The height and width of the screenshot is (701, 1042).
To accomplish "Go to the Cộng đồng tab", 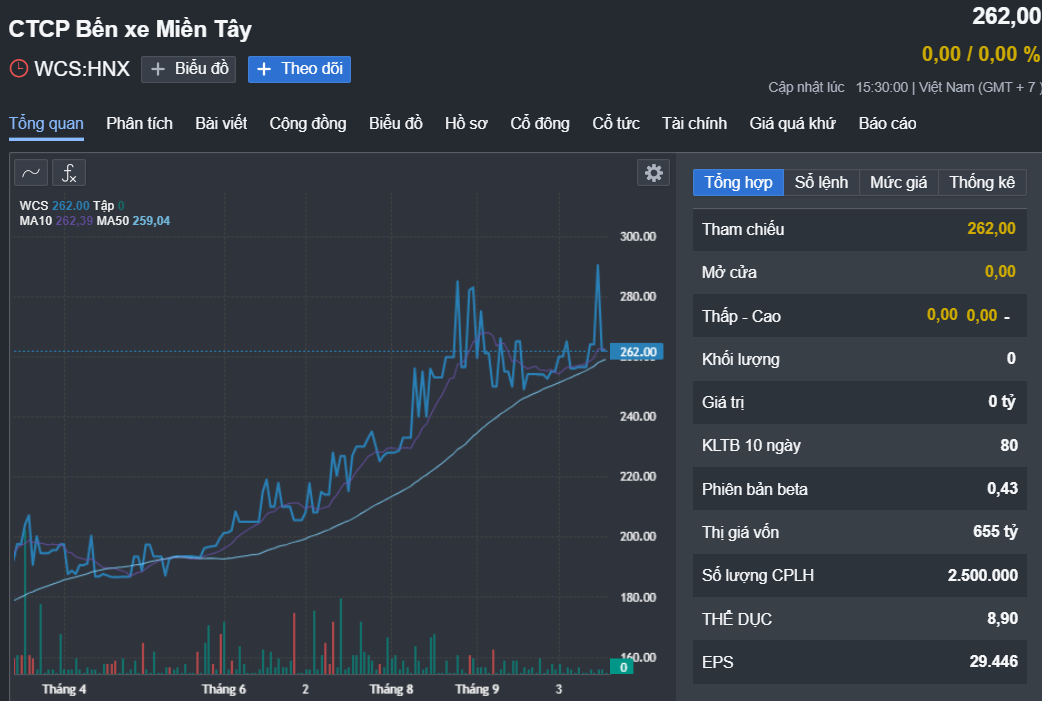I will click(x=308, y=123).
